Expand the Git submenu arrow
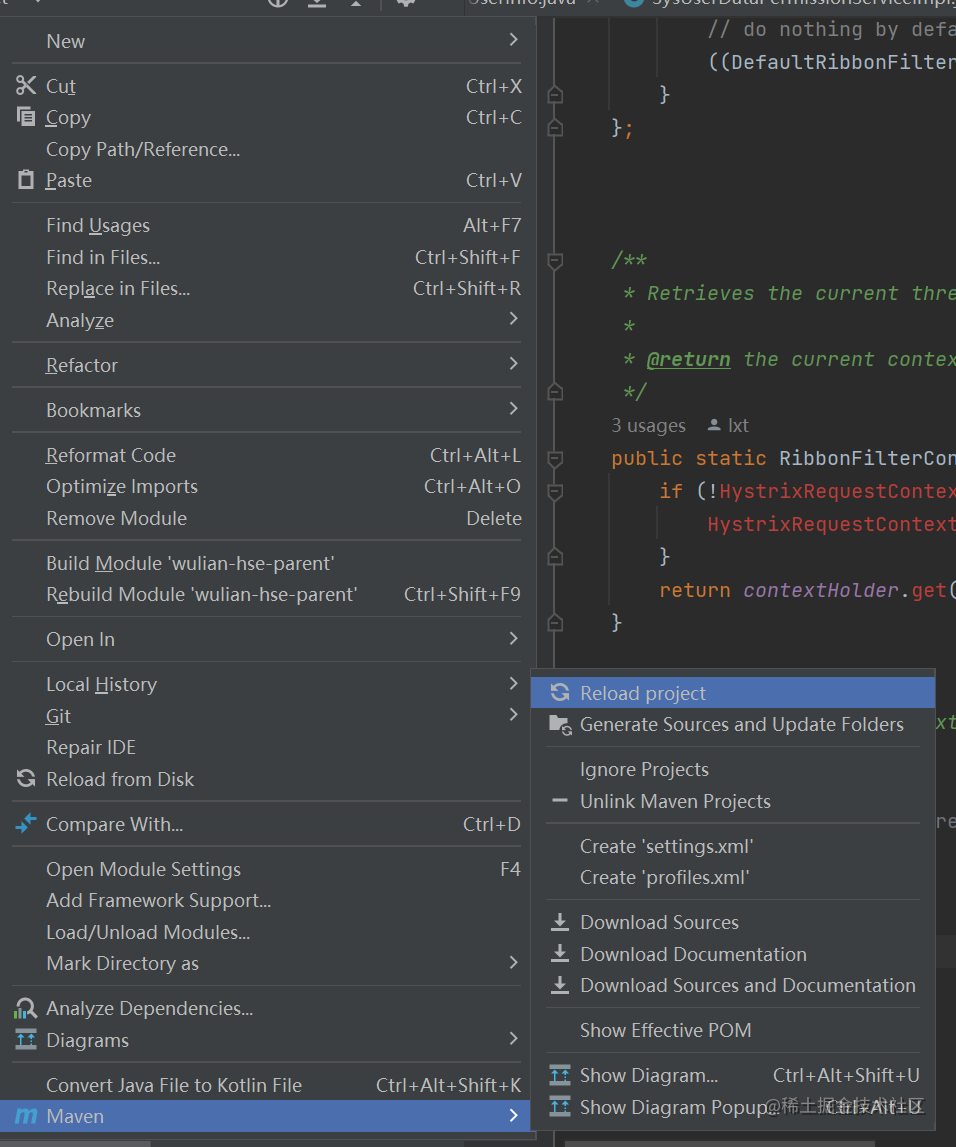 point(513,715)
